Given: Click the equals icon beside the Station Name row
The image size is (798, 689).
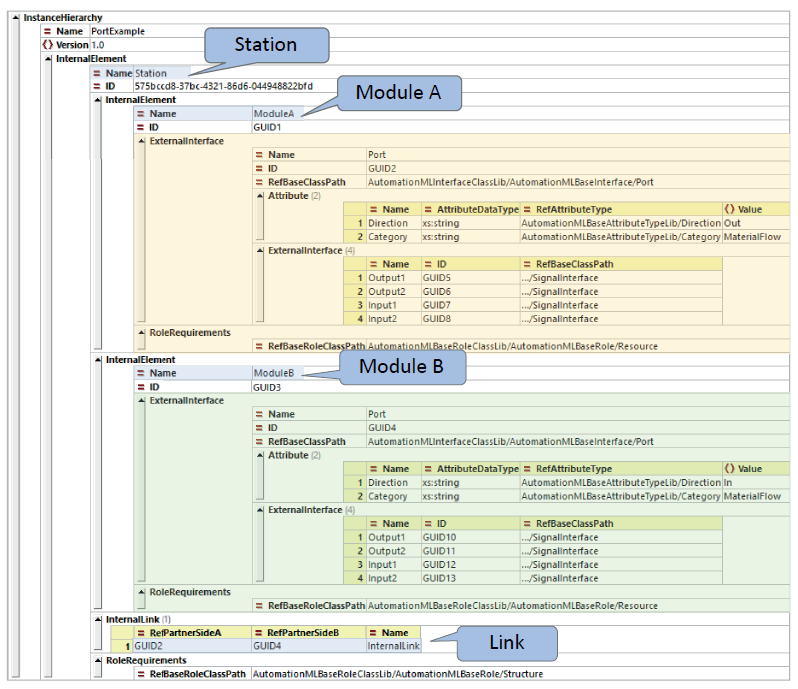Looking at the screenshot, I should coord(97,73).
